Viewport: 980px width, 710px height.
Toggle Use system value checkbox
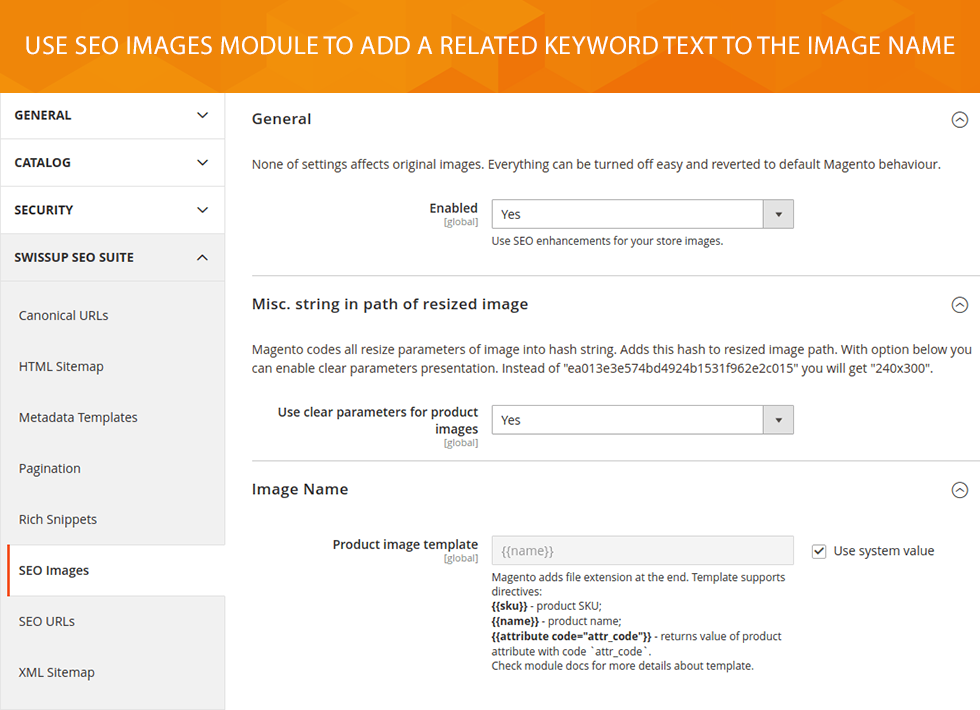tap(819, 551)
